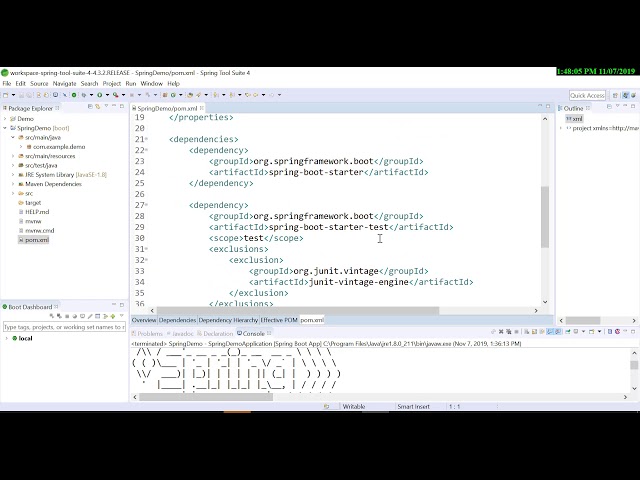The image size is (640, 480).
Task: Click the Quick Access search field
Action: pos(587,96)
